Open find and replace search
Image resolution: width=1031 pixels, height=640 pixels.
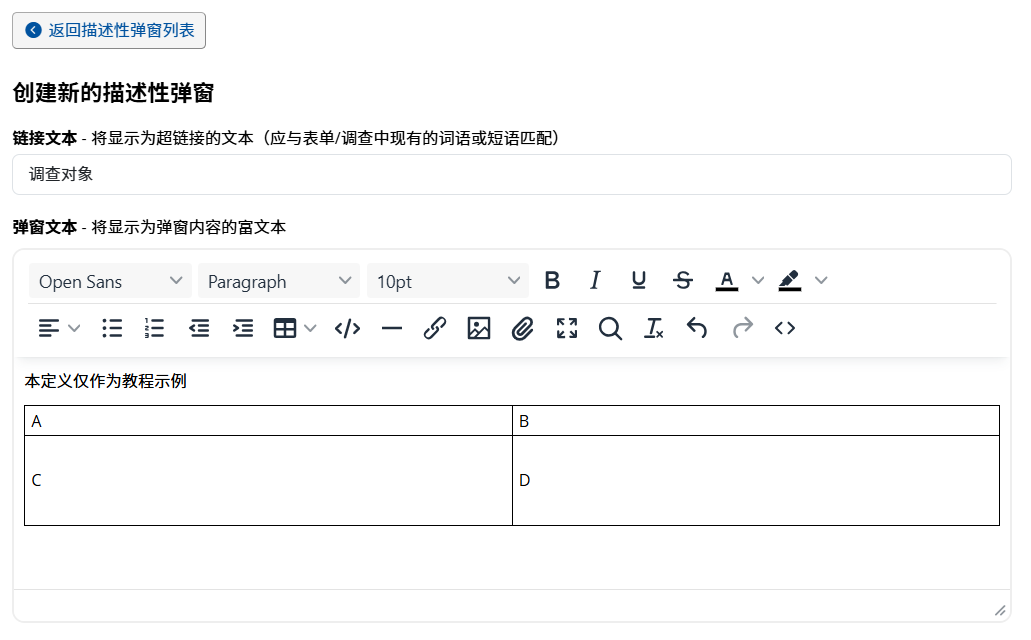(x=610, y=328)
